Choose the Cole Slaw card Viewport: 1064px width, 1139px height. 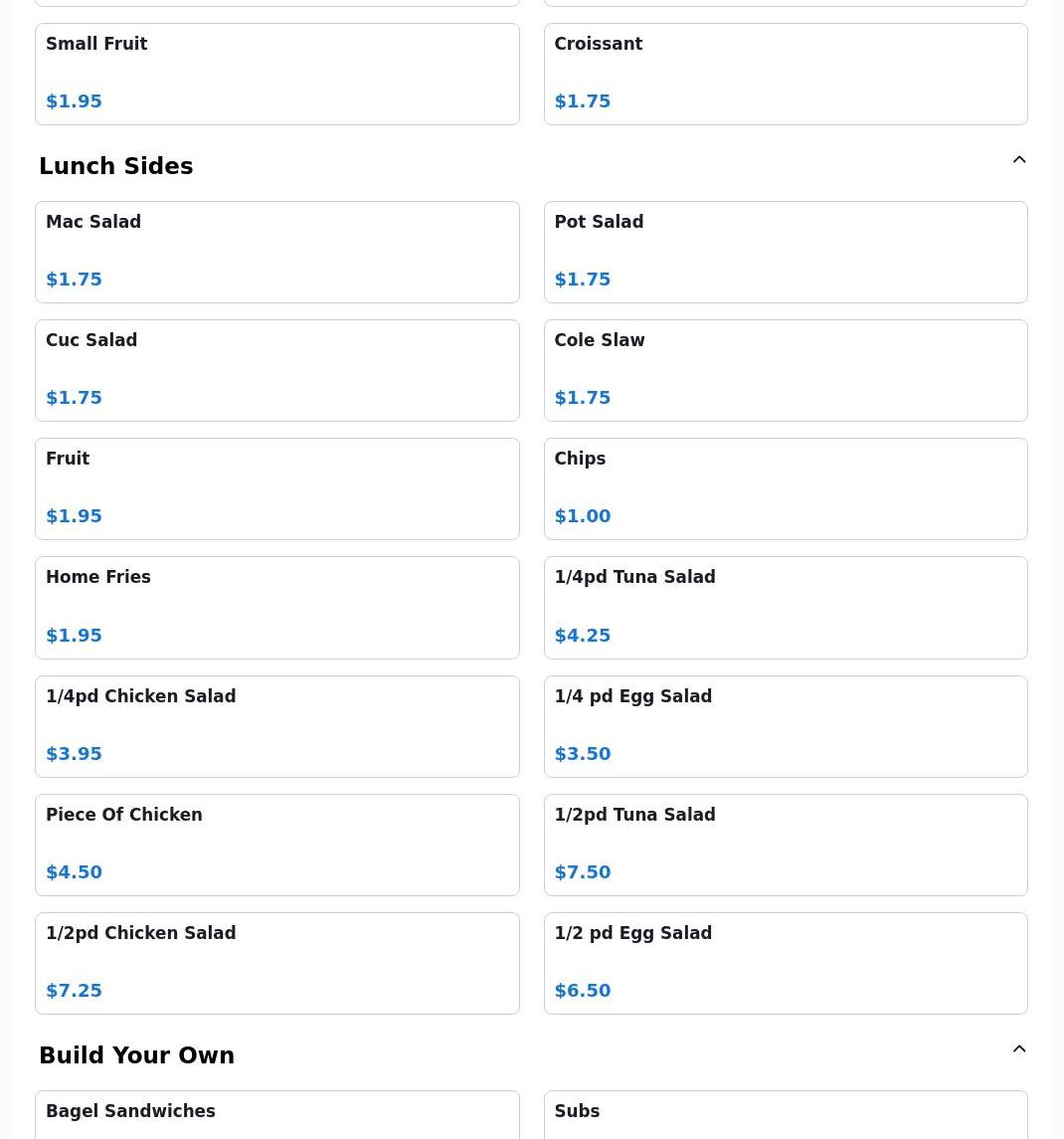point(786,370)
